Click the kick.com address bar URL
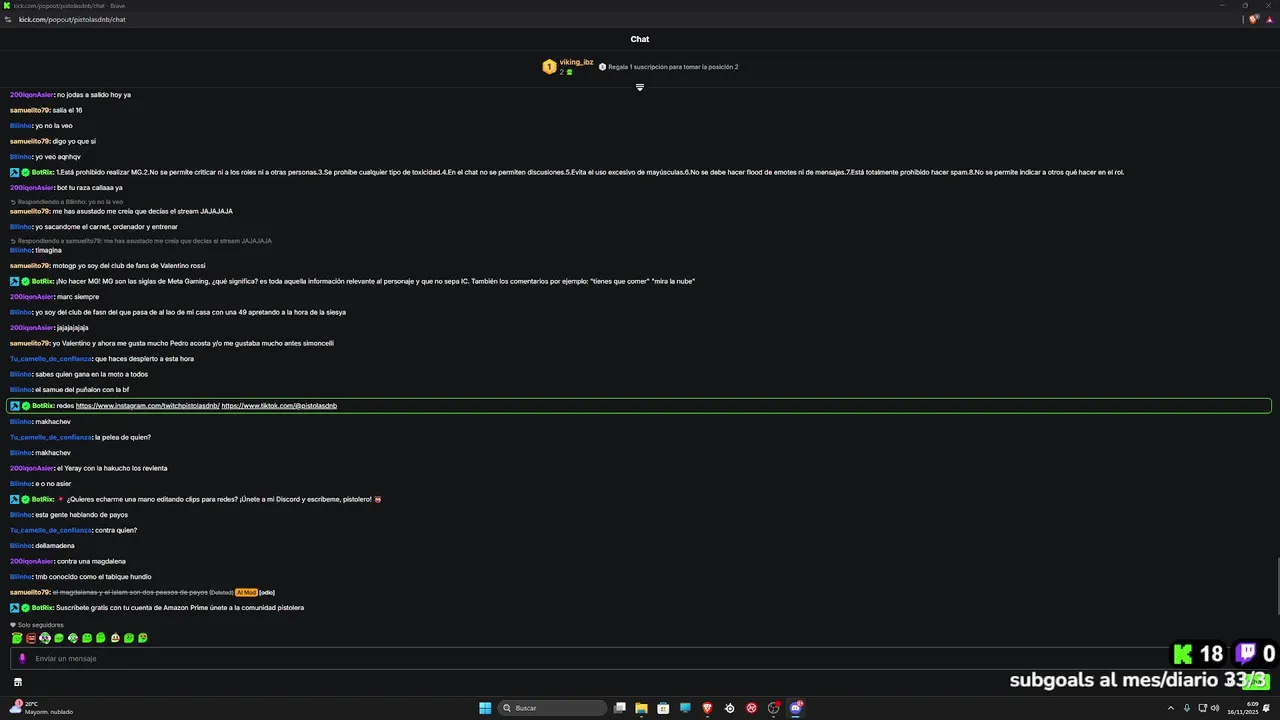The height and width of the screenshot is (720, 1280). click(72, 19)
